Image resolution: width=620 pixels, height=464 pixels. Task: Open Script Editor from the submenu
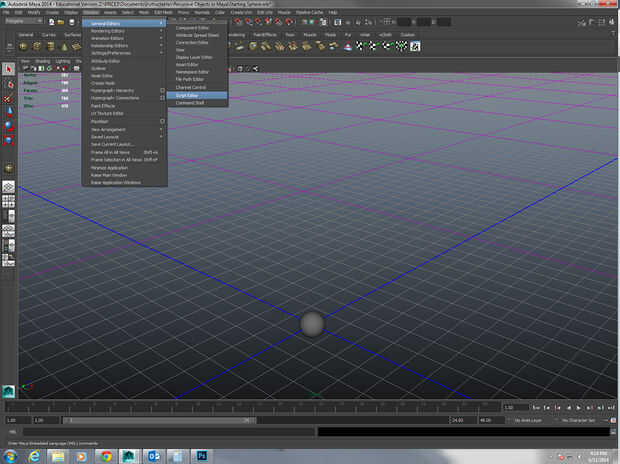[x=188, y=95]
